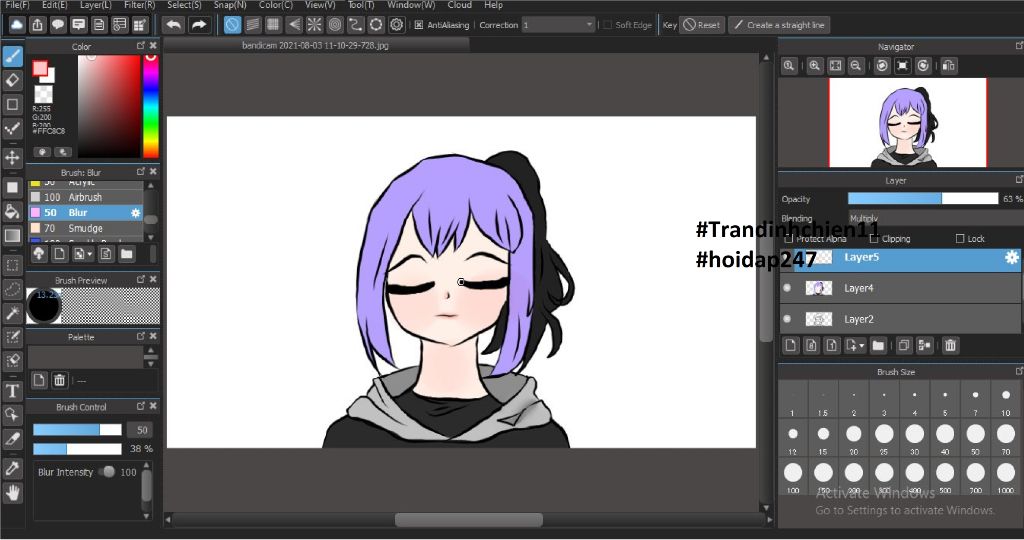Open the Filter(R) menu
The width and height of the screenshot is (1024, 540).
[x=140, y=5]
